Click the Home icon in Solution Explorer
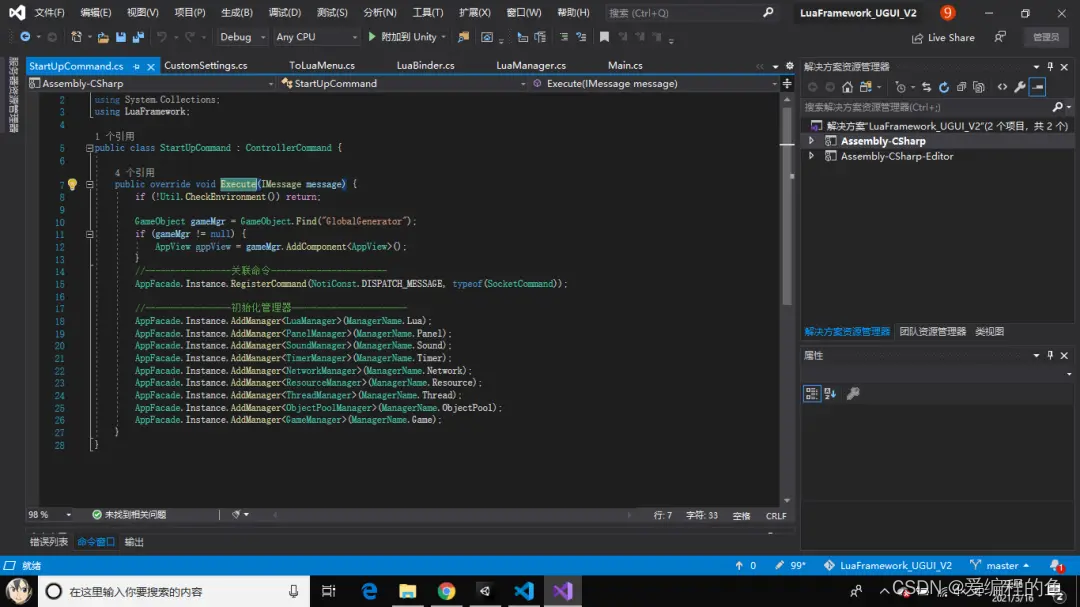This screenshot has height=607, width=1080. [x=847, y=87]
